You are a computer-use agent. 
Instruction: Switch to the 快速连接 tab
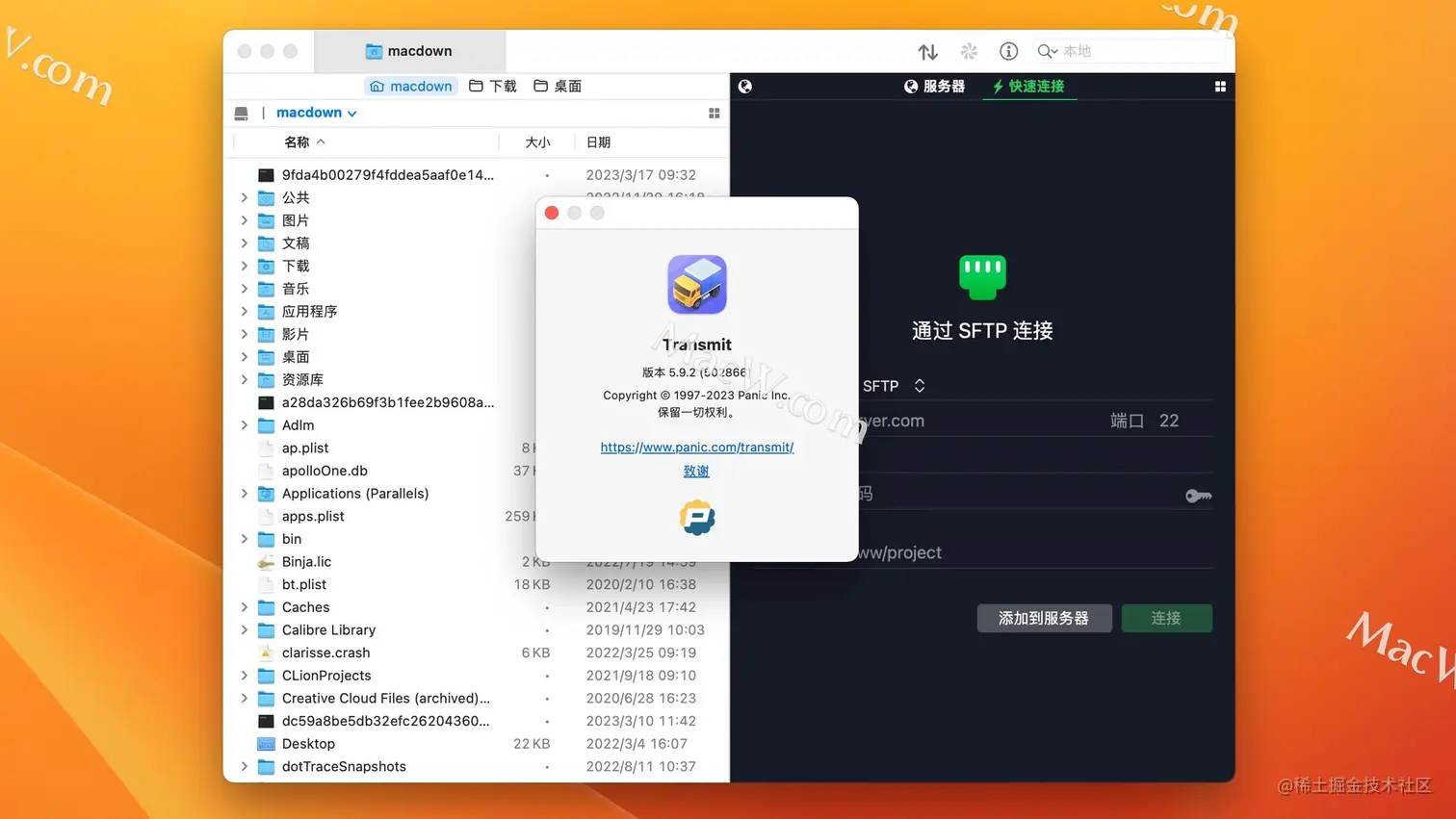[x=1028, y=86]
